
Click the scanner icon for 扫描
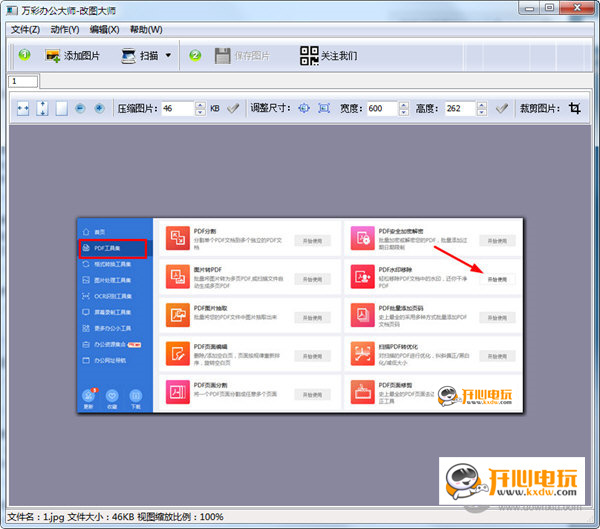click(129, 56)
